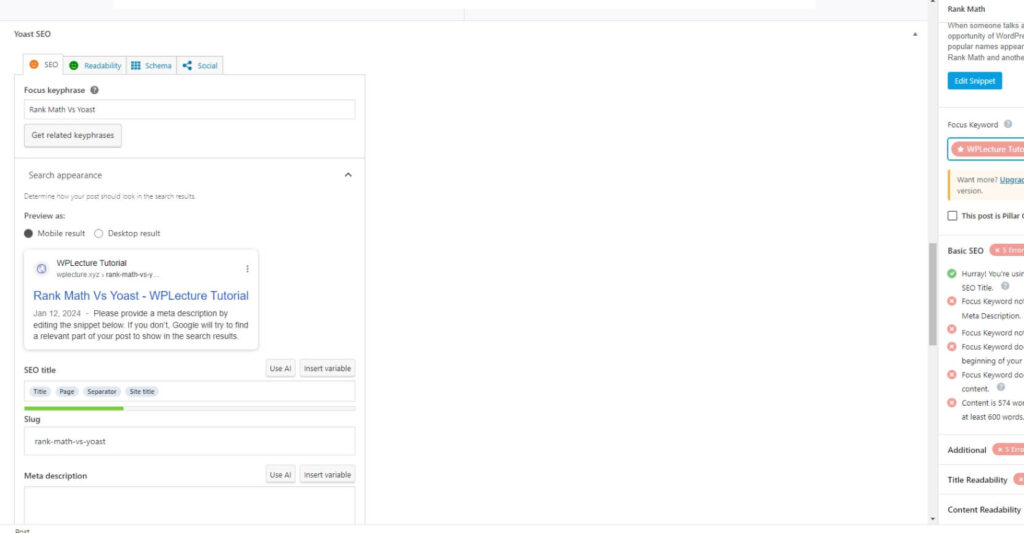Click the help icon after the word content

pyautogui.click(x=1000, y=387)
